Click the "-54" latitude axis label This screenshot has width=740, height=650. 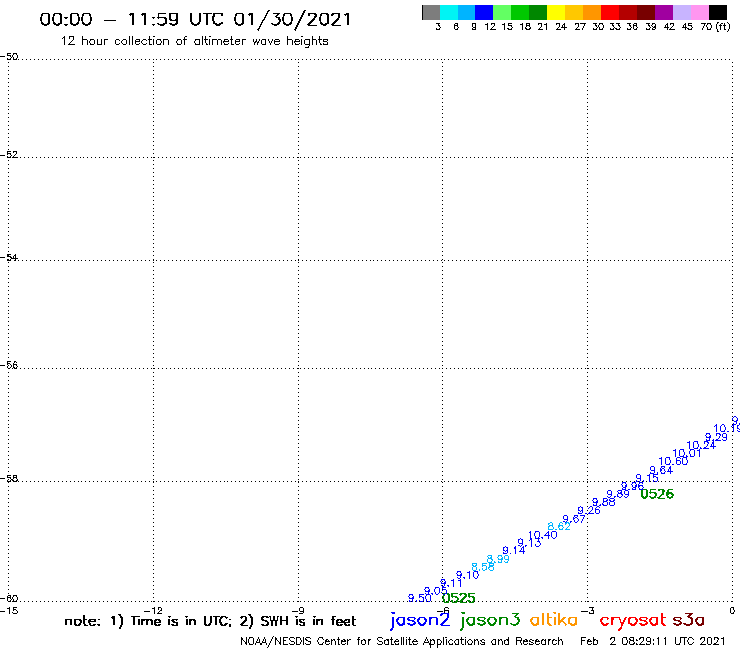click(9, 257)
